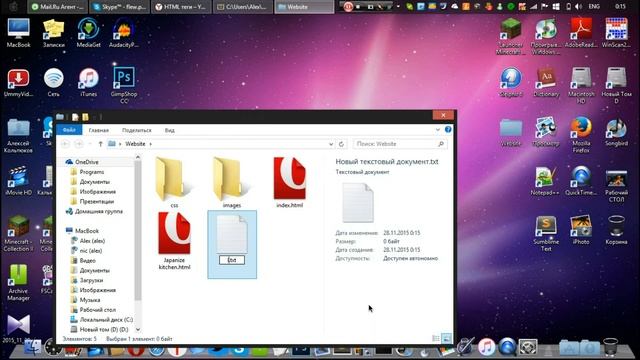
Task: Open the Trash icon in the dock
Action: 611,347
